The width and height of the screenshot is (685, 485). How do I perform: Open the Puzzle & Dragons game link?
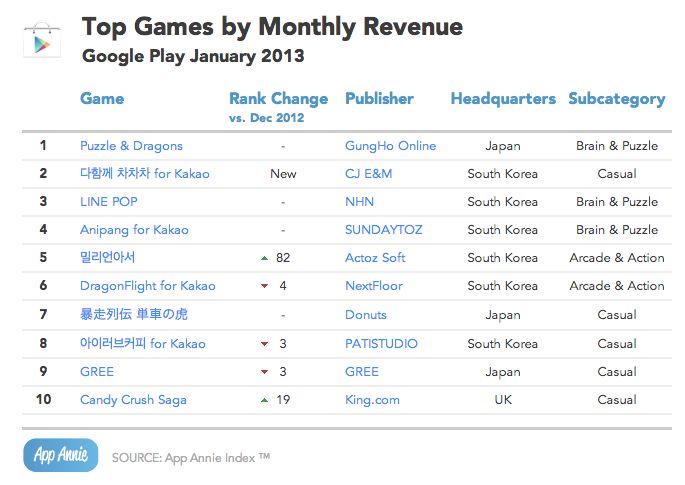coord(131,146)
